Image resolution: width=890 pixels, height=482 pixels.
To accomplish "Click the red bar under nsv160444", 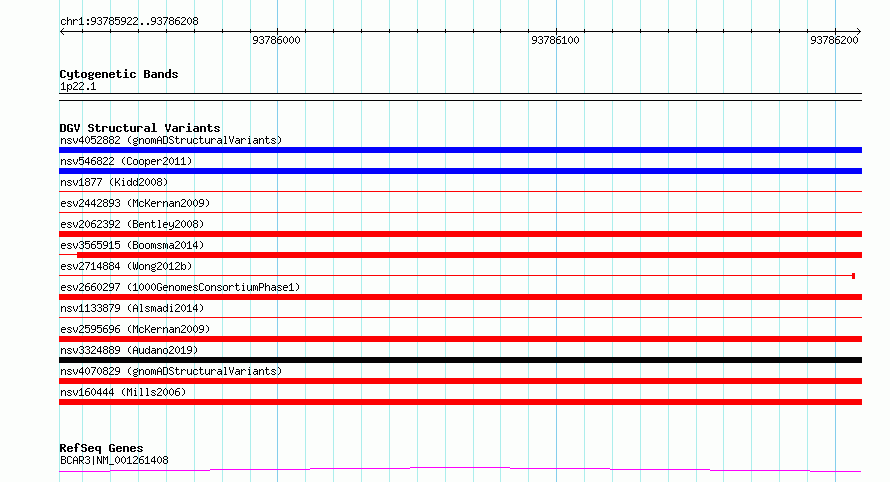I will (460, 402).
